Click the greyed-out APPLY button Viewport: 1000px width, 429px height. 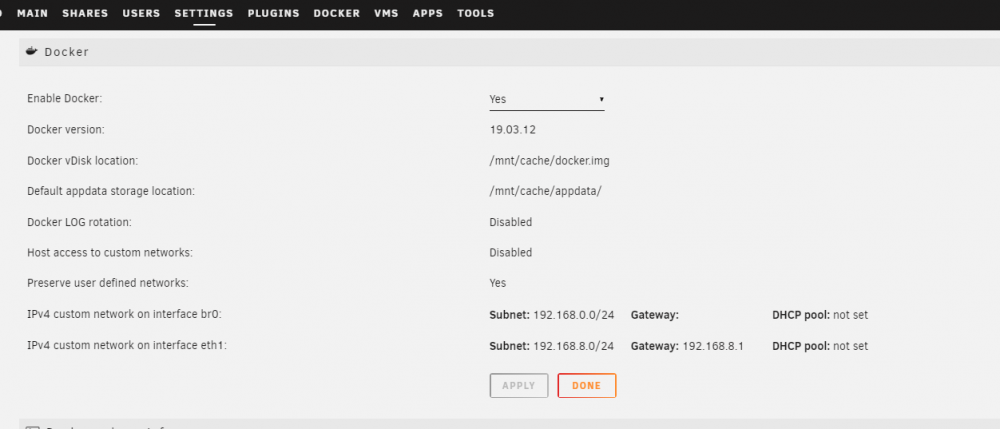pos(519,386)
